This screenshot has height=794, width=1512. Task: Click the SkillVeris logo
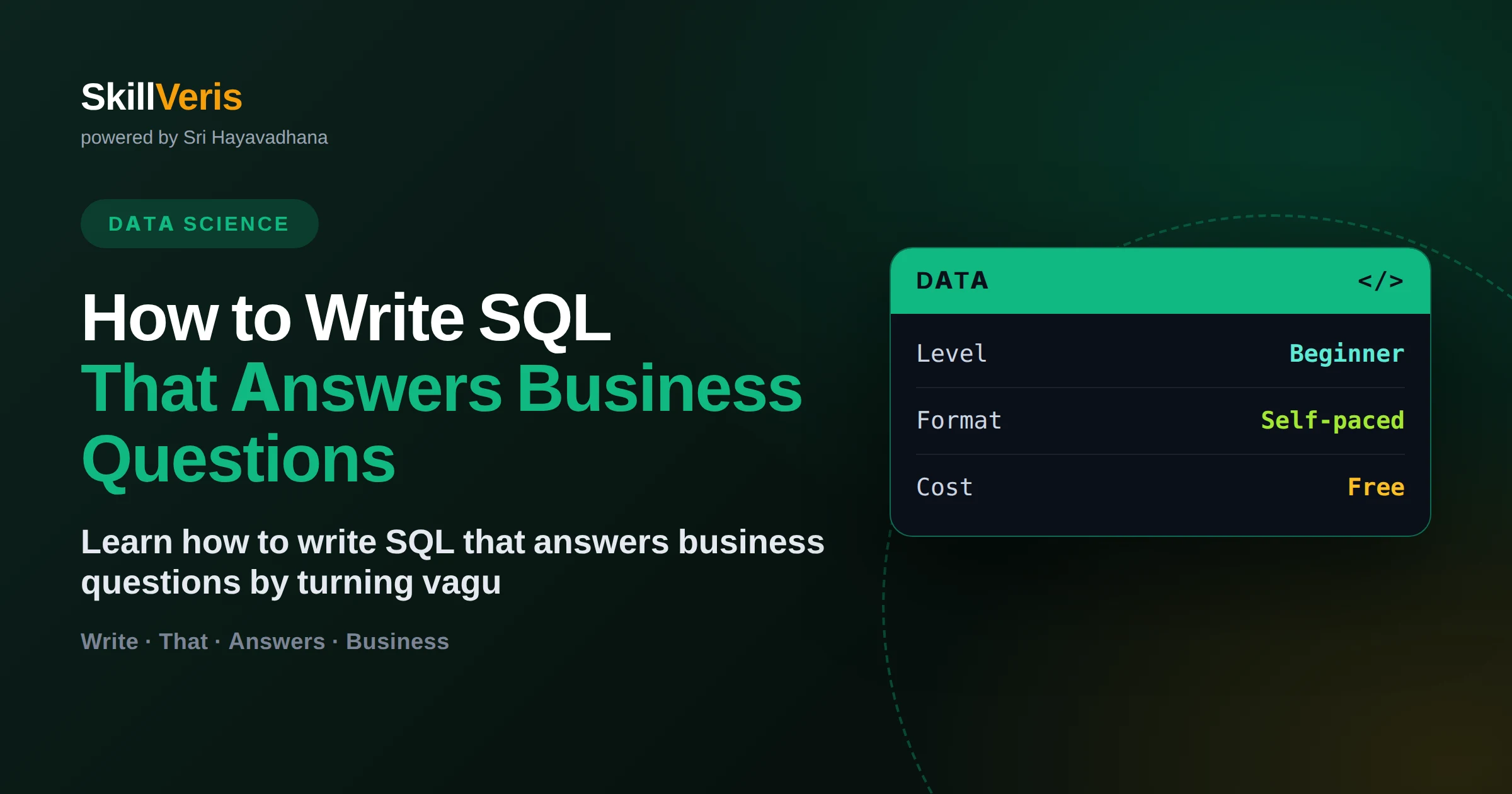pos(161,97)
